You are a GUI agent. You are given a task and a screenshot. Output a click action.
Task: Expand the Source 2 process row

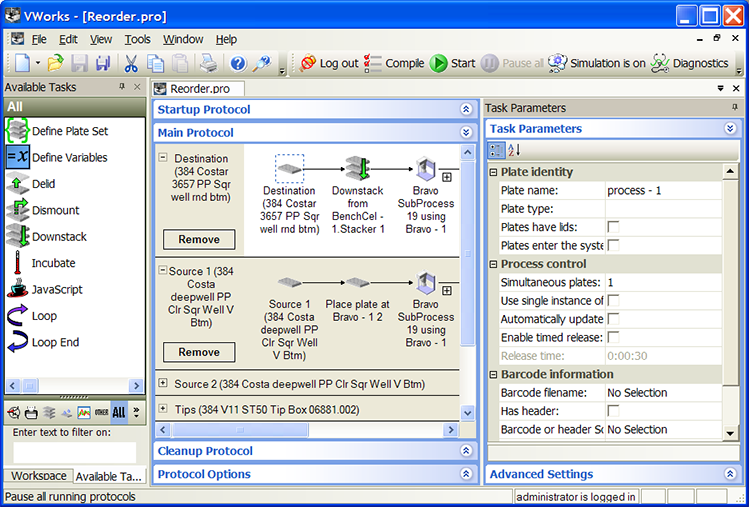point(163,384)
